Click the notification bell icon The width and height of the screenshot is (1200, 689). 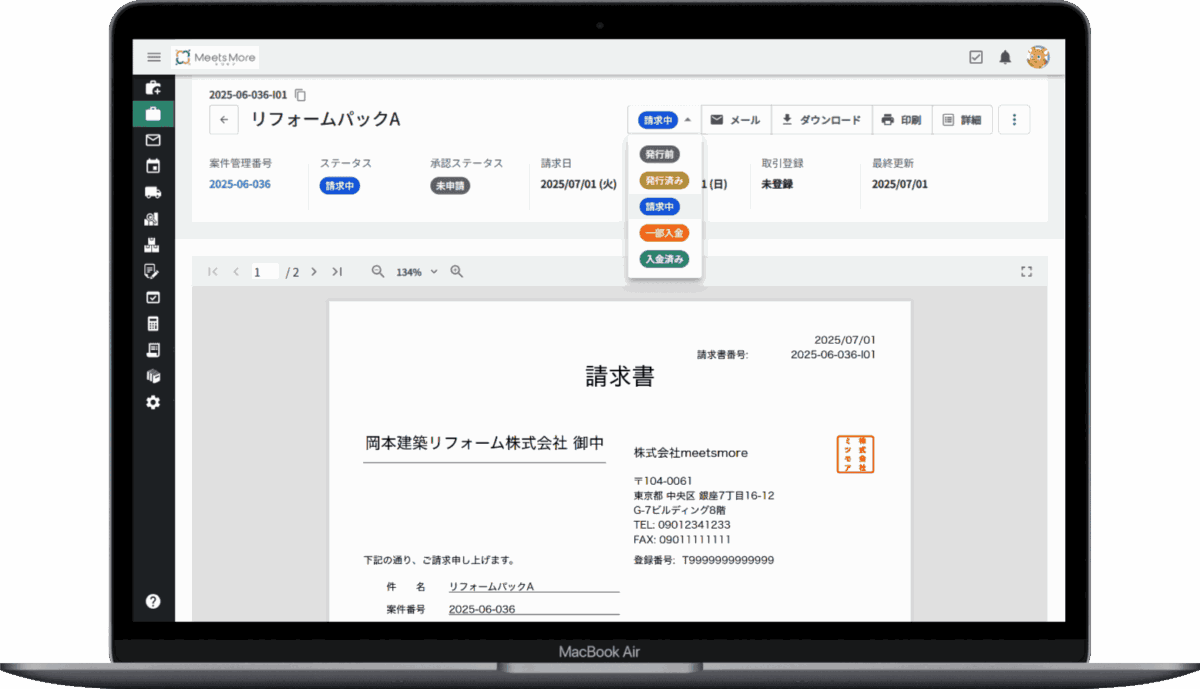tap(1005, 57)
